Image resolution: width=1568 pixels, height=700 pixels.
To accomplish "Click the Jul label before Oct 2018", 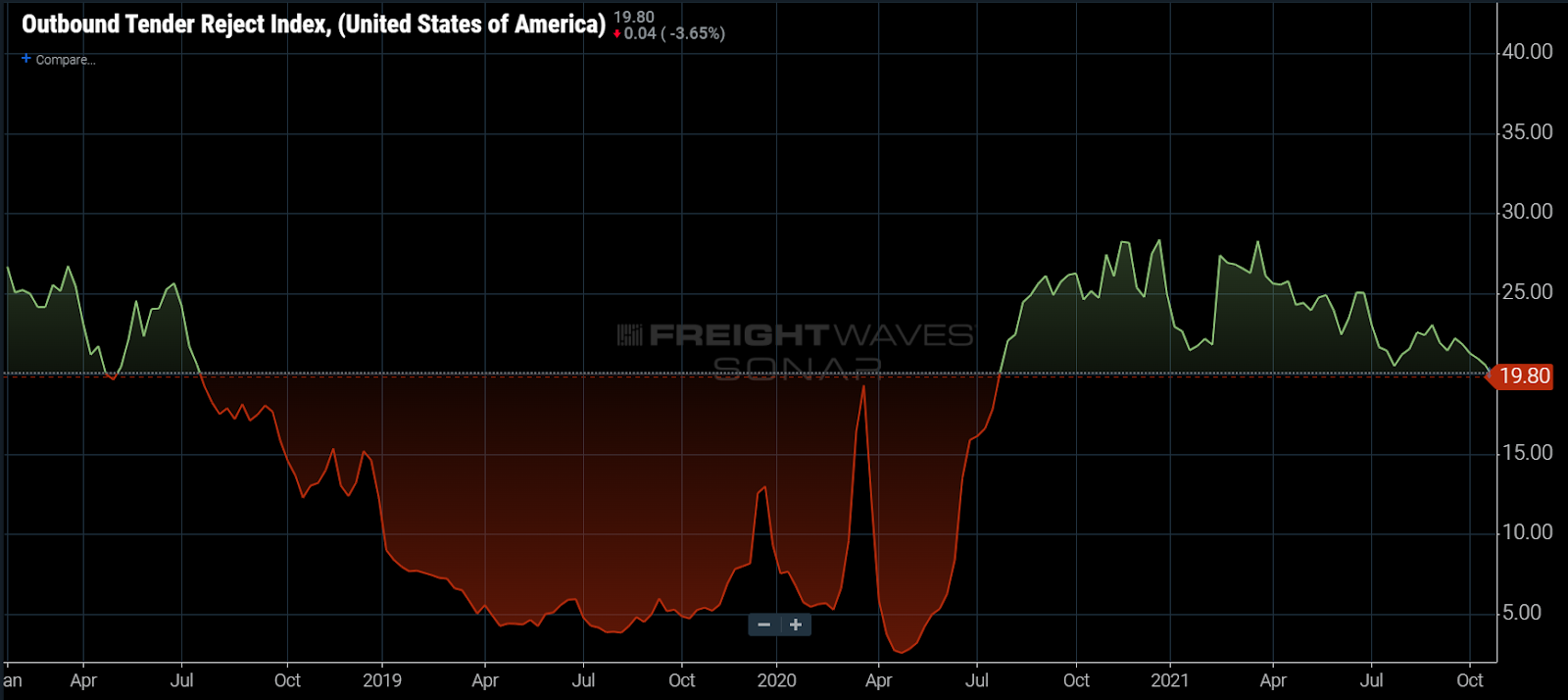I will pos(182,680).
